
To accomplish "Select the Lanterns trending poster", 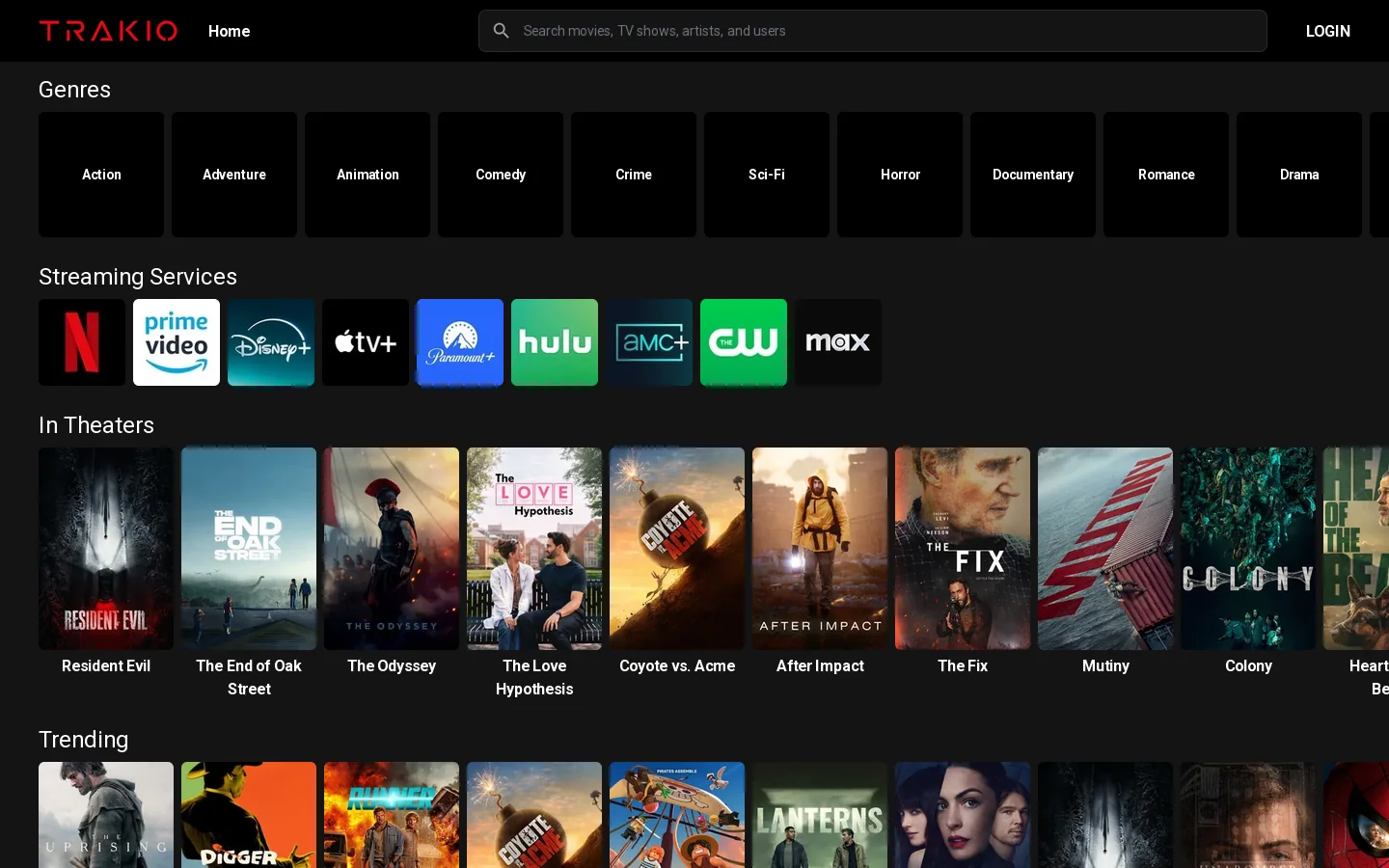I will click(820, 815).
